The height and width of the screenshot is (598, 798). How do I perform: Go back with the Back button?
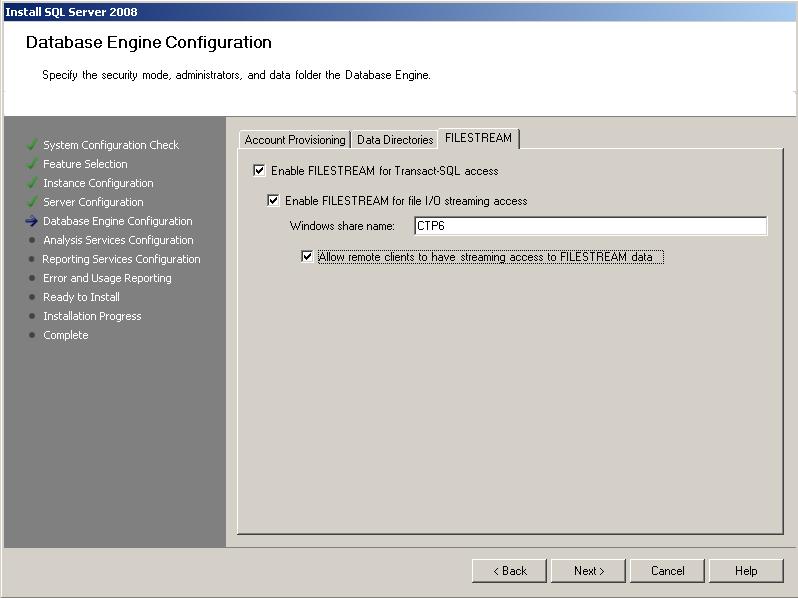tap(509, 571)
